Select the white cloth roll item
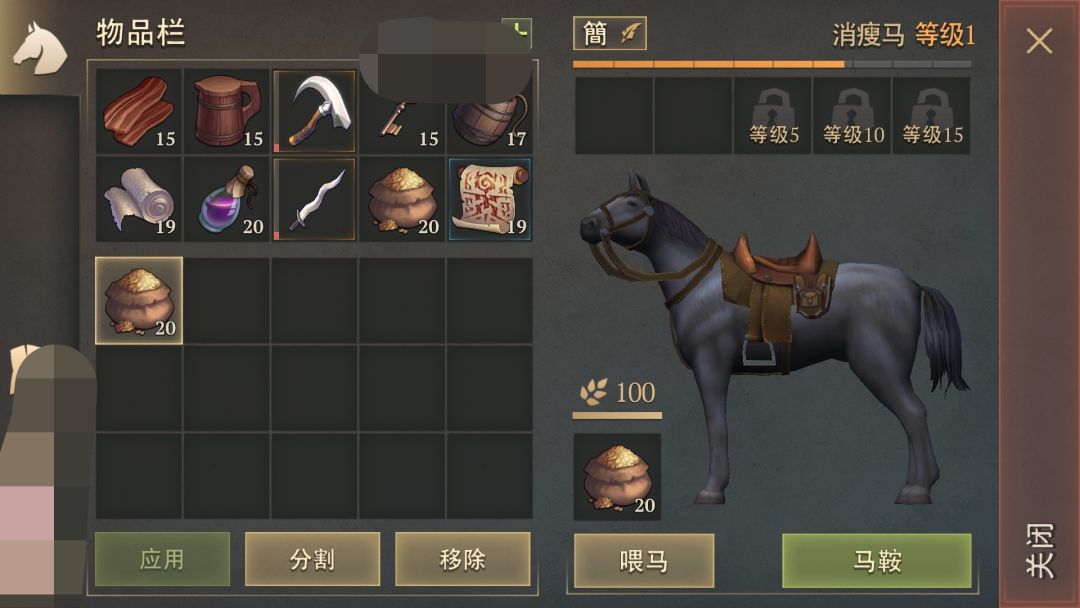The image size is (1080, 608). [x=138, y=199]
